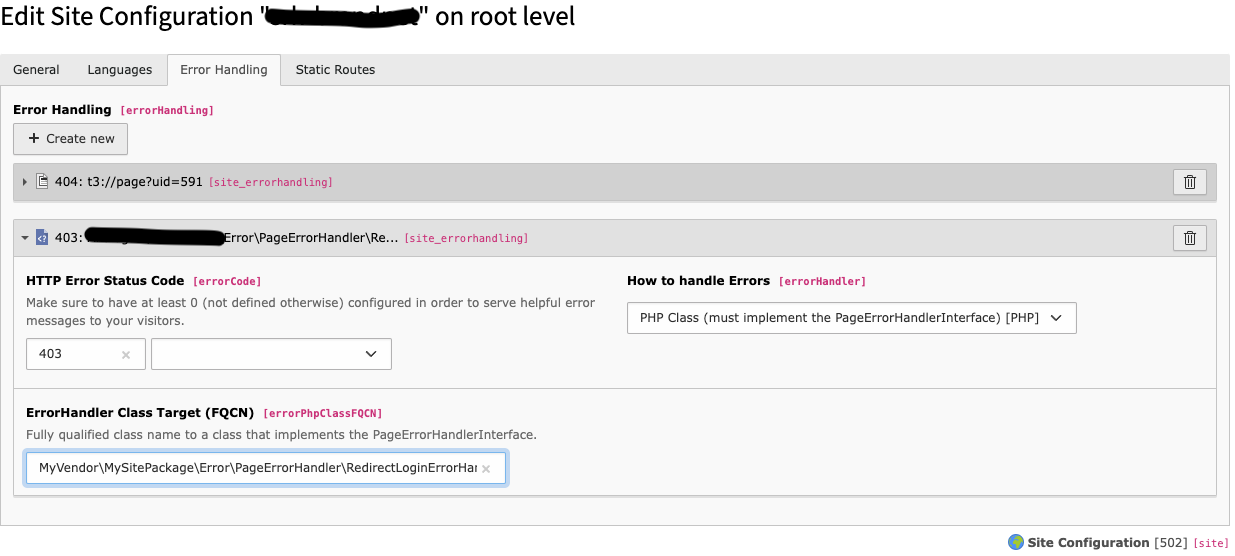Clear the ErrorHandler Class Target value
Screen dimensions: 1235x556
(486, 469)
